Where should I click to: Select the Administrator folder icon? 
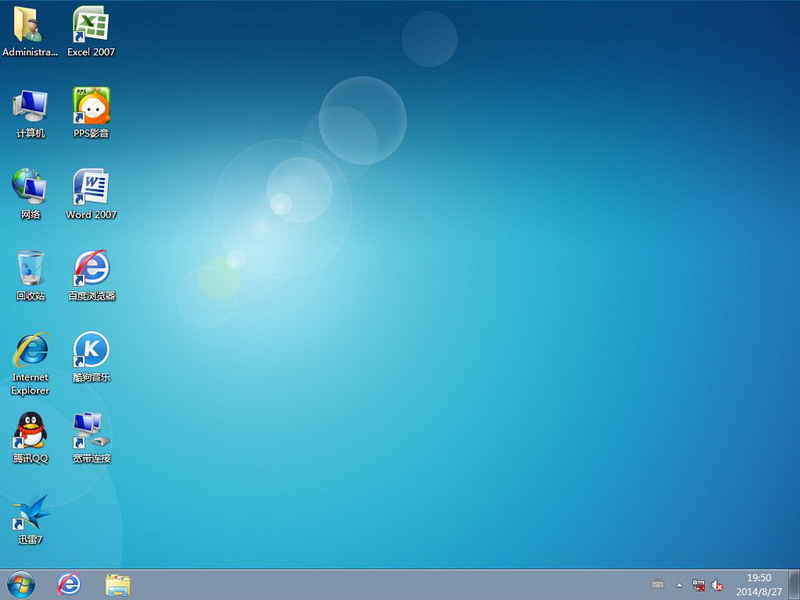[30, 31]
